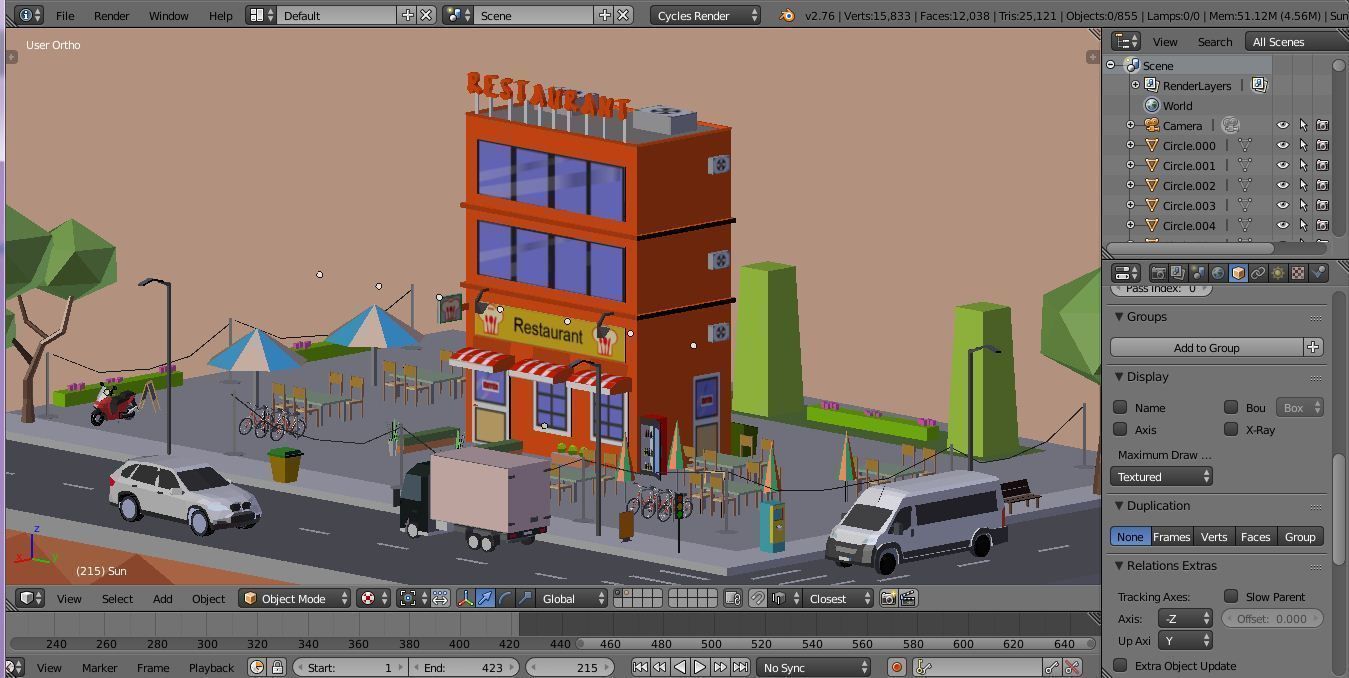Screen dimensions: 1349x678
Task: Collapse the Duplication panel
Action: [x=1119, y=505]
